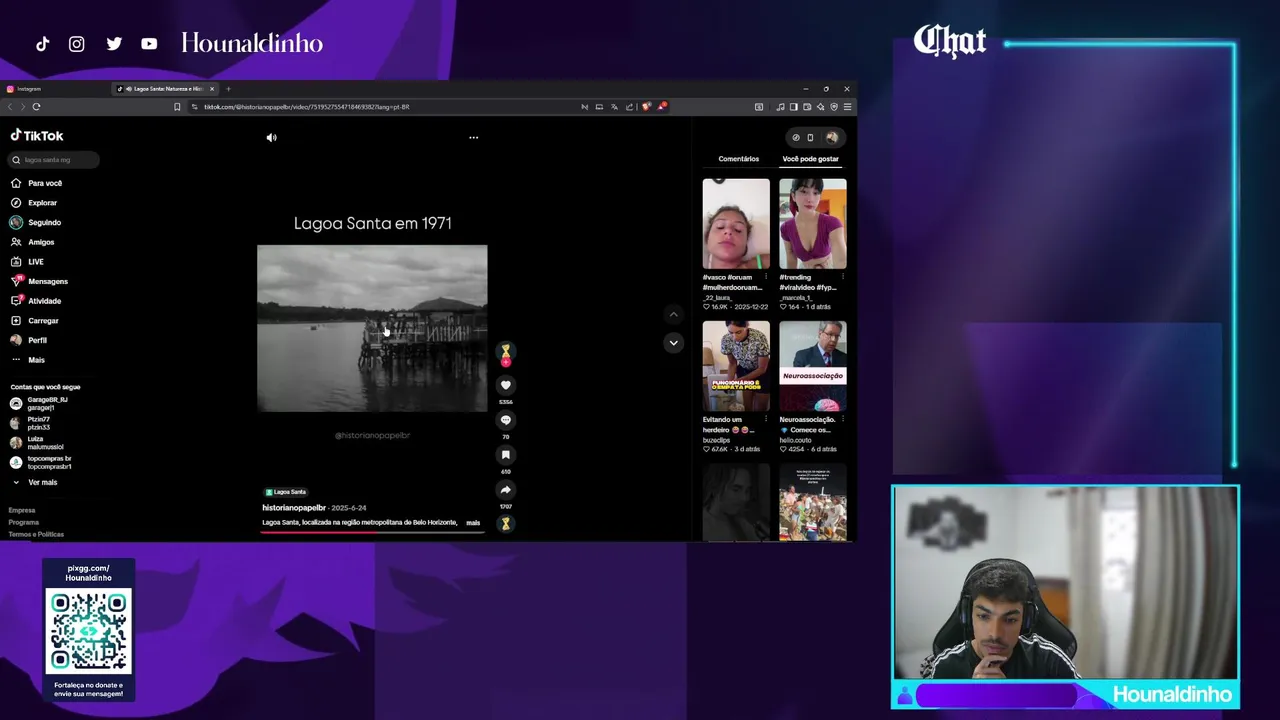
Task: Open the browser music player icon
Action: [780, 107]
